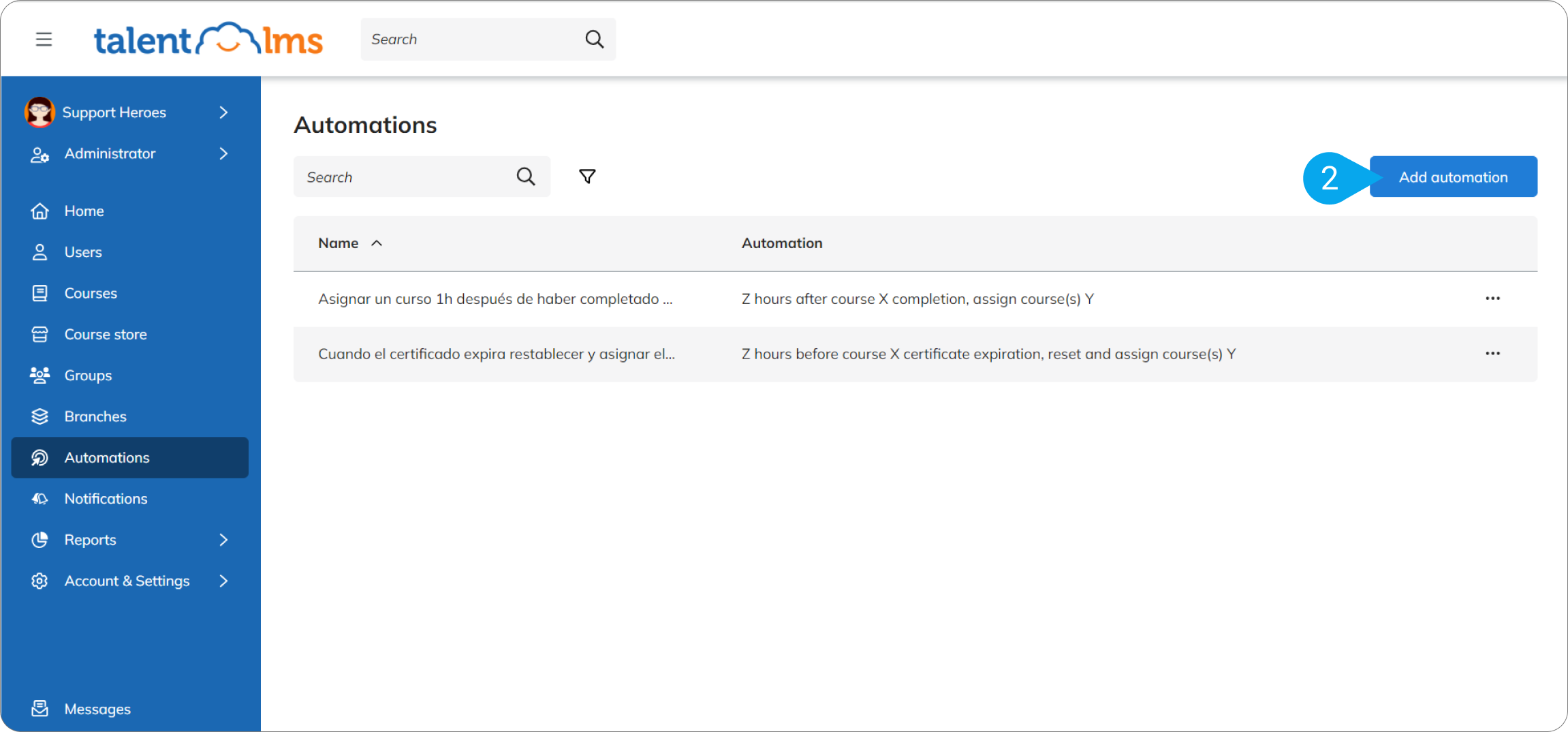Click the Messages inbox icon
The height and width of the screenshot is (732, 1568).
point(40,709)
